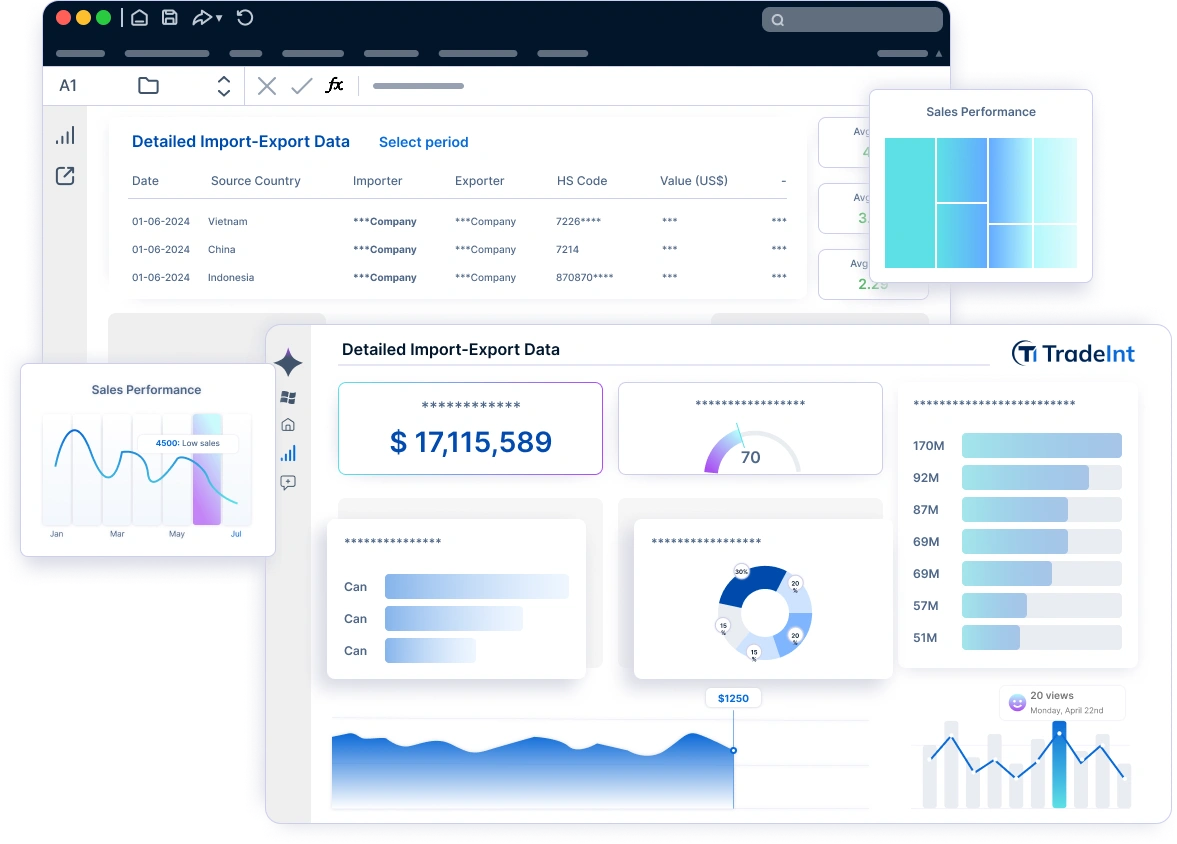Click the sparkle star icon in dashboard sidebar
This screenshot has height=844, width=1177.
click(288, 363)
